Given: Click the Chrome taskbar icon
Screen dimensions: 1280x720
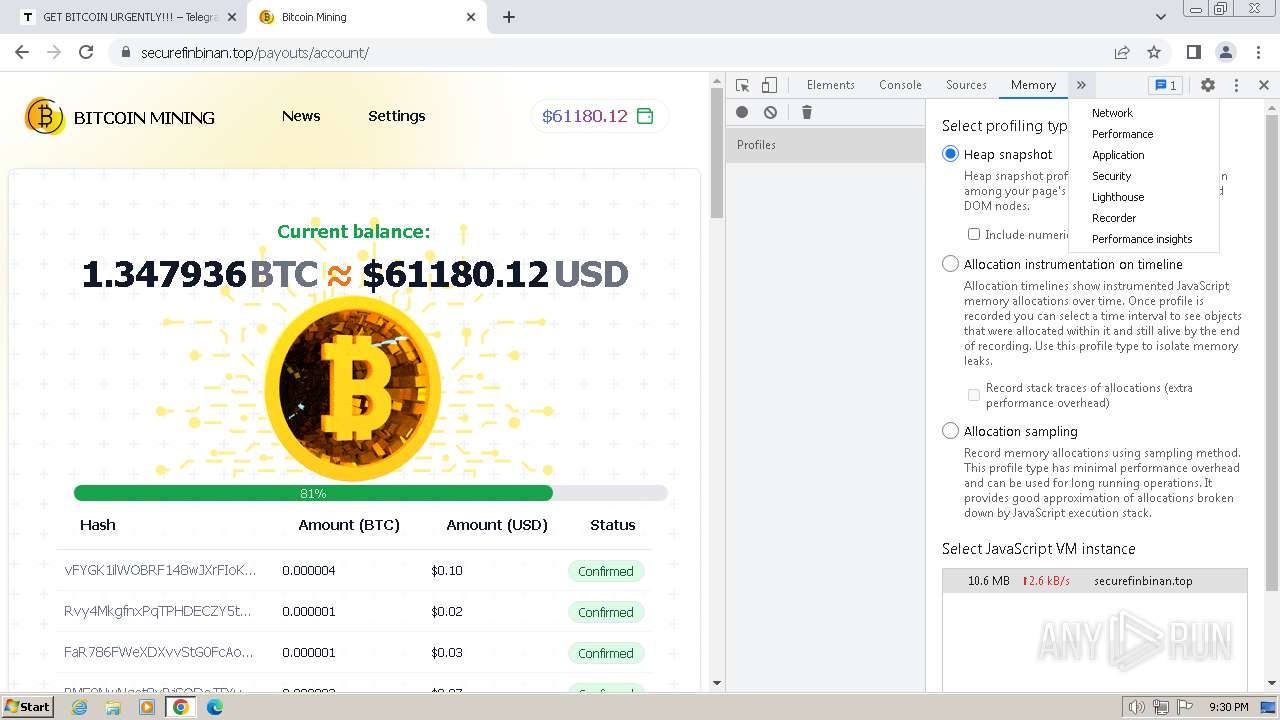Looking at the screenshot, I should 181,707.
